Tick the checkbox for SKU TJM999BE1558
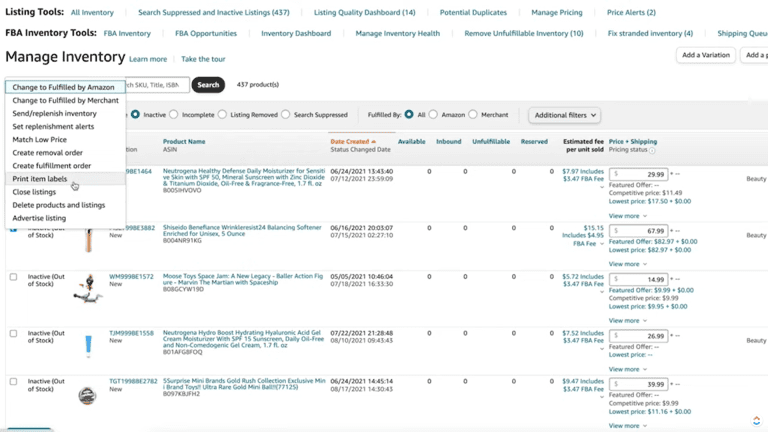Viewport: 768px width, 432px height. pyautogui.click(x=13, y=333)
